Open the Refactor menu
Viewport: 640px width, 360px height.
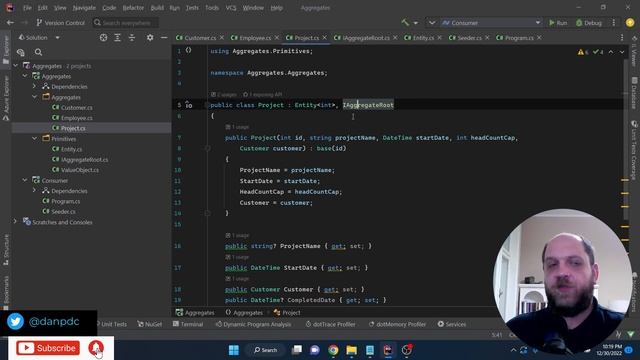click(x=133, y=8)
